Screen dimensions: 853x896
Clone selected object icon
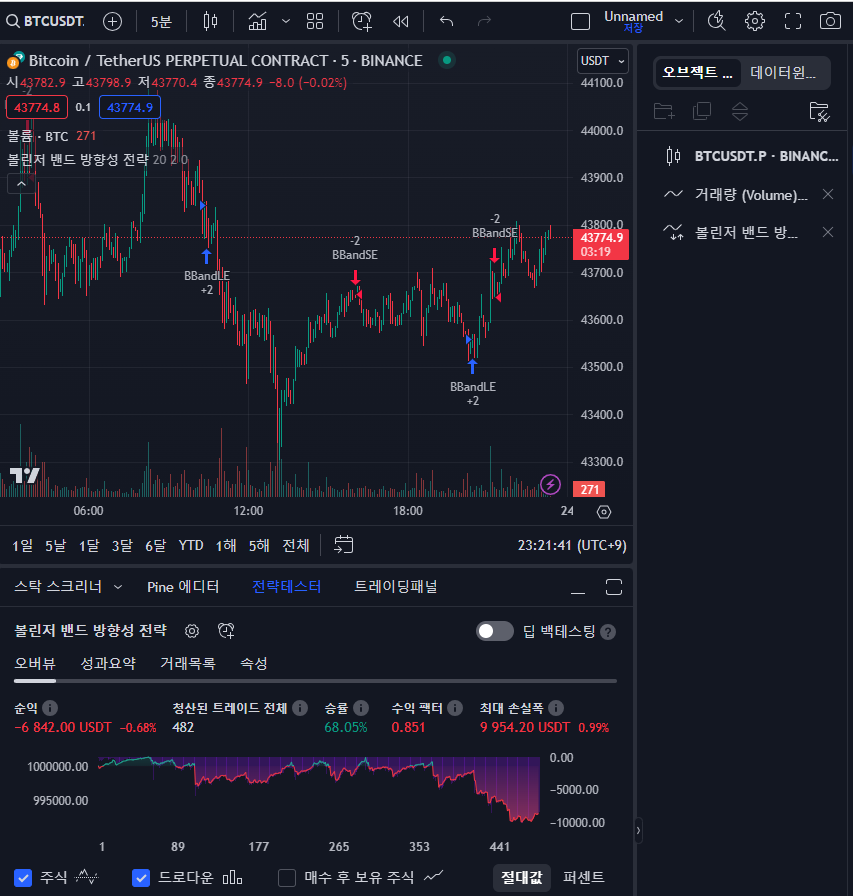tap(702, 111)
